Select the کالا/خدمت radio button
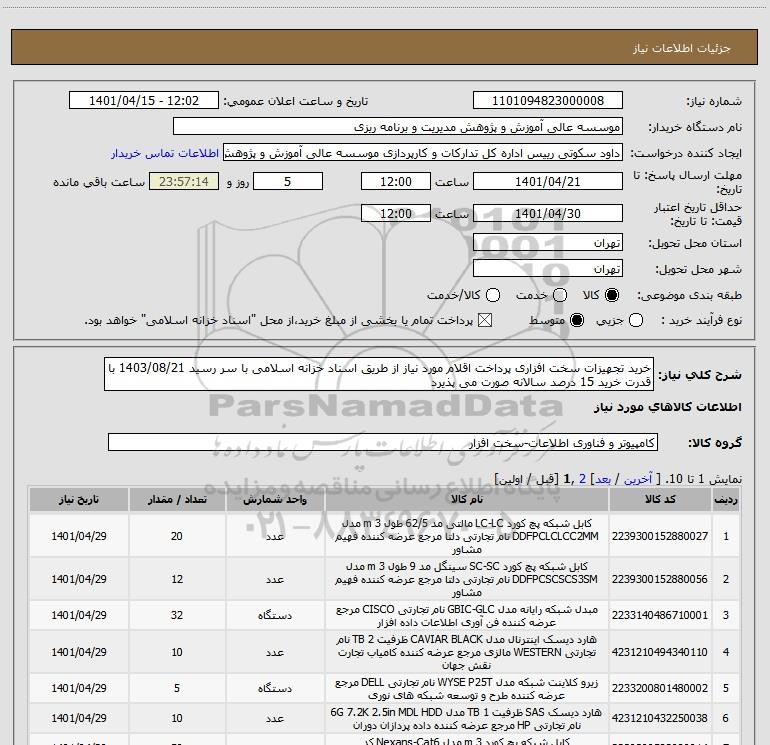The width and height of the screenshot is (770, 745). click(x=493, y=295)
